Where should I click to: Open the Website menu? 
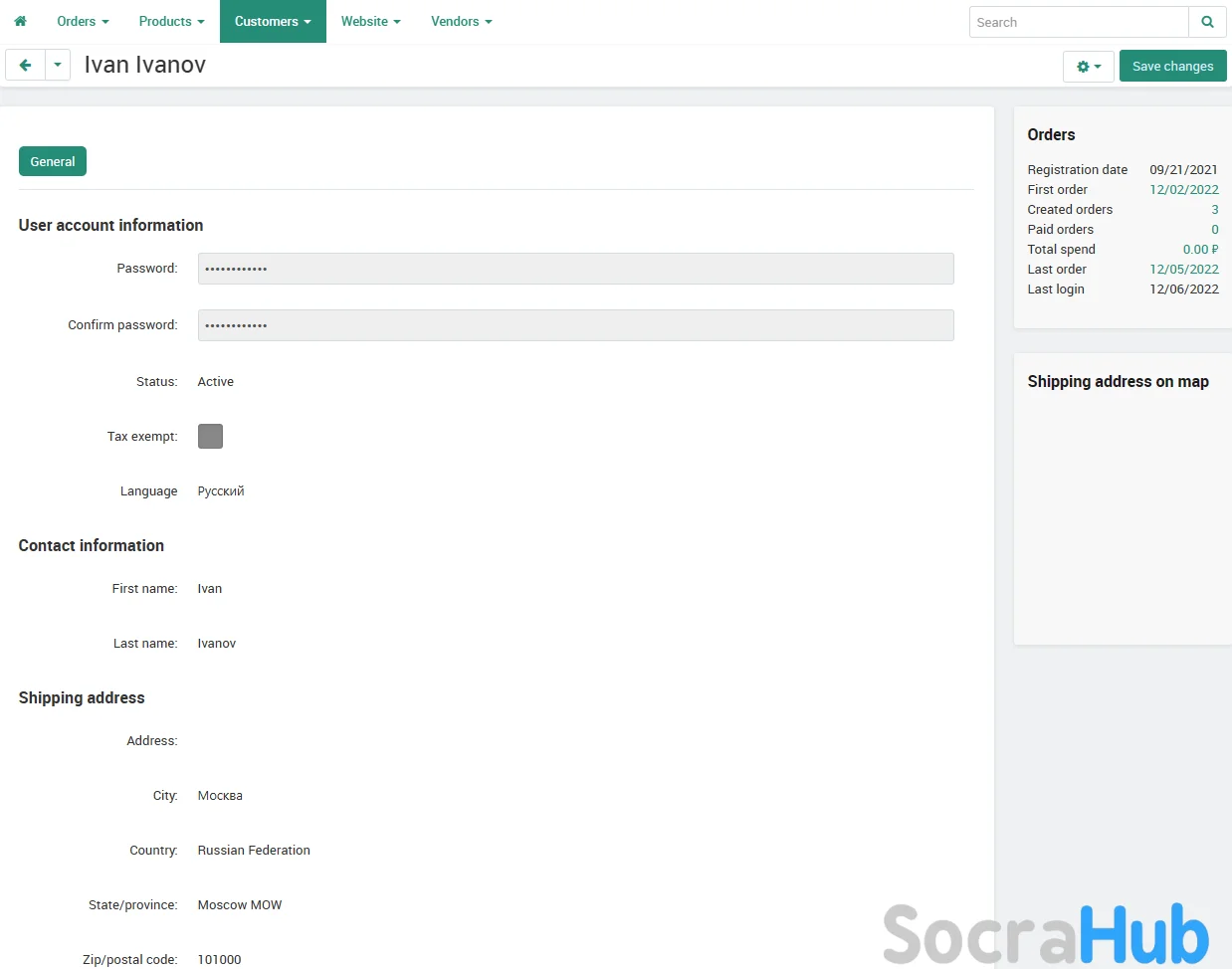370,21
